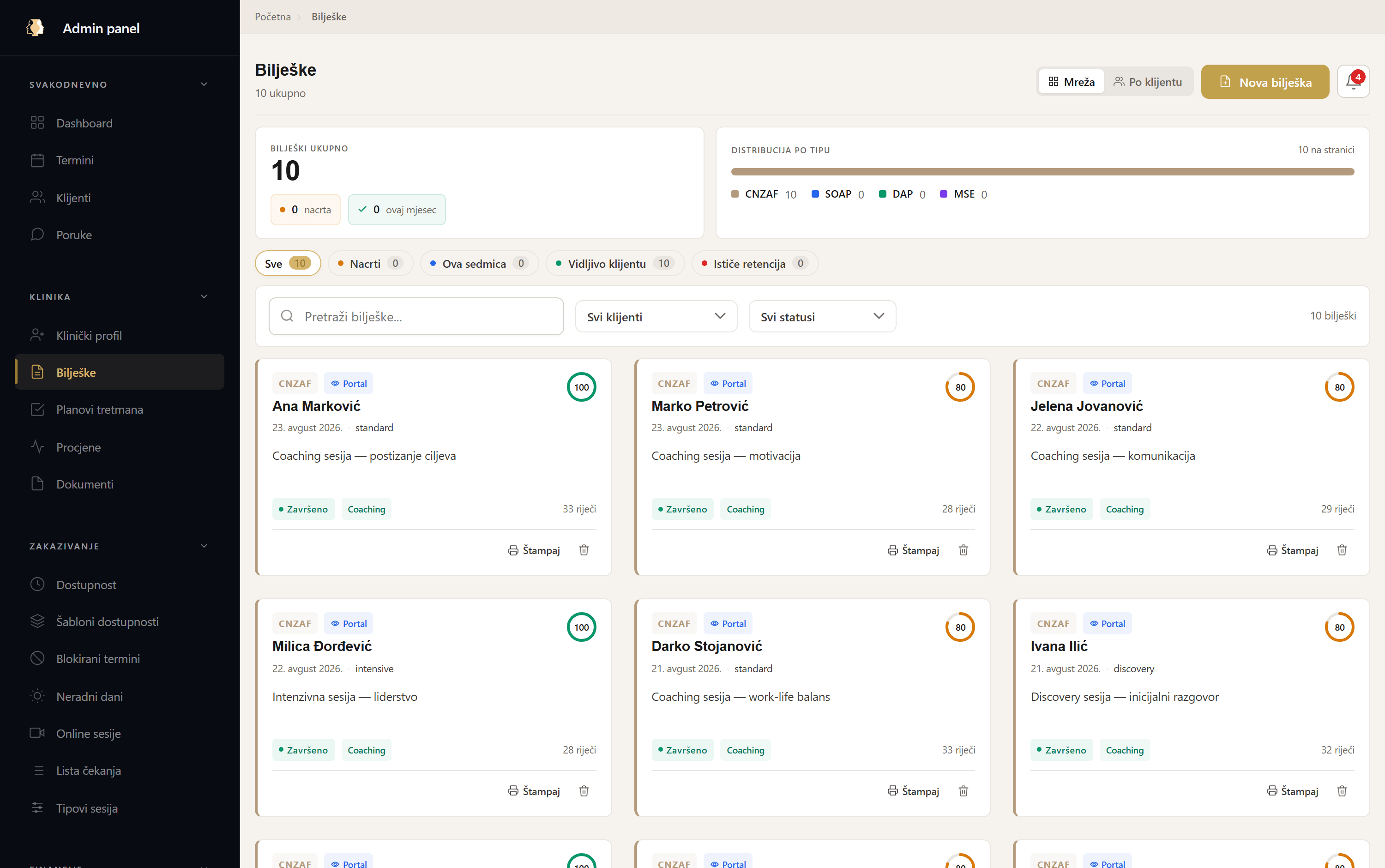The height and width of the screenshot is (868, 1385).
Task: Print Ana Marković's note with Štampaj
Action: 534,550
